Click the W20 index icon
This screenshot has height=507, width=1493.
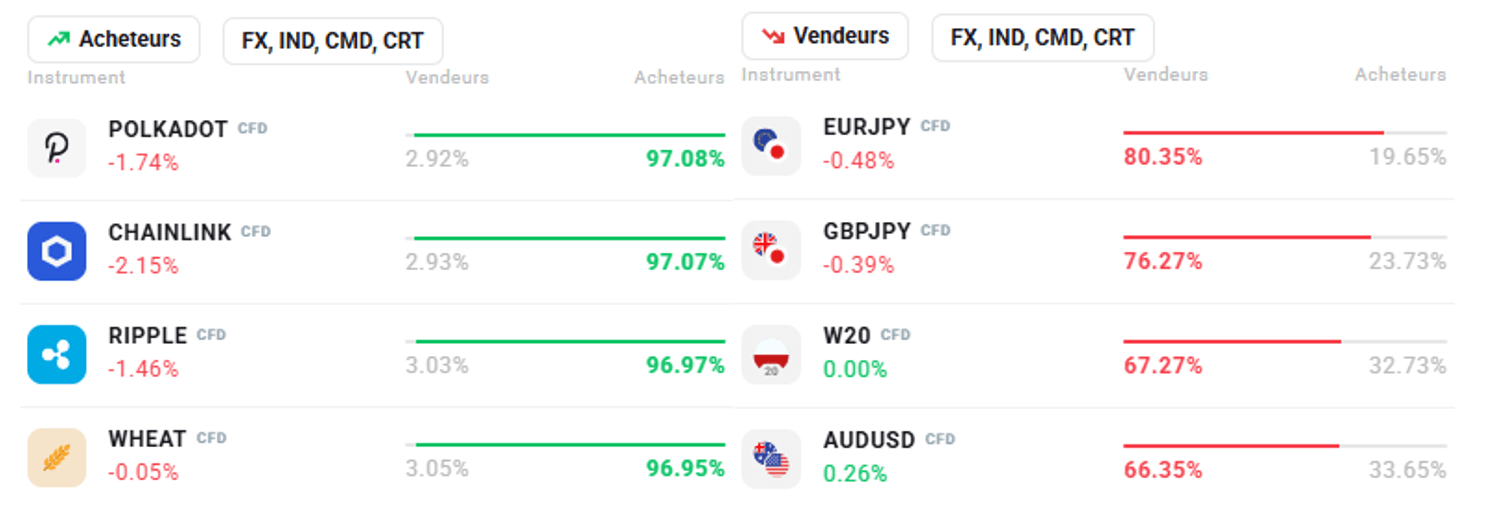[x=770, y=355]
